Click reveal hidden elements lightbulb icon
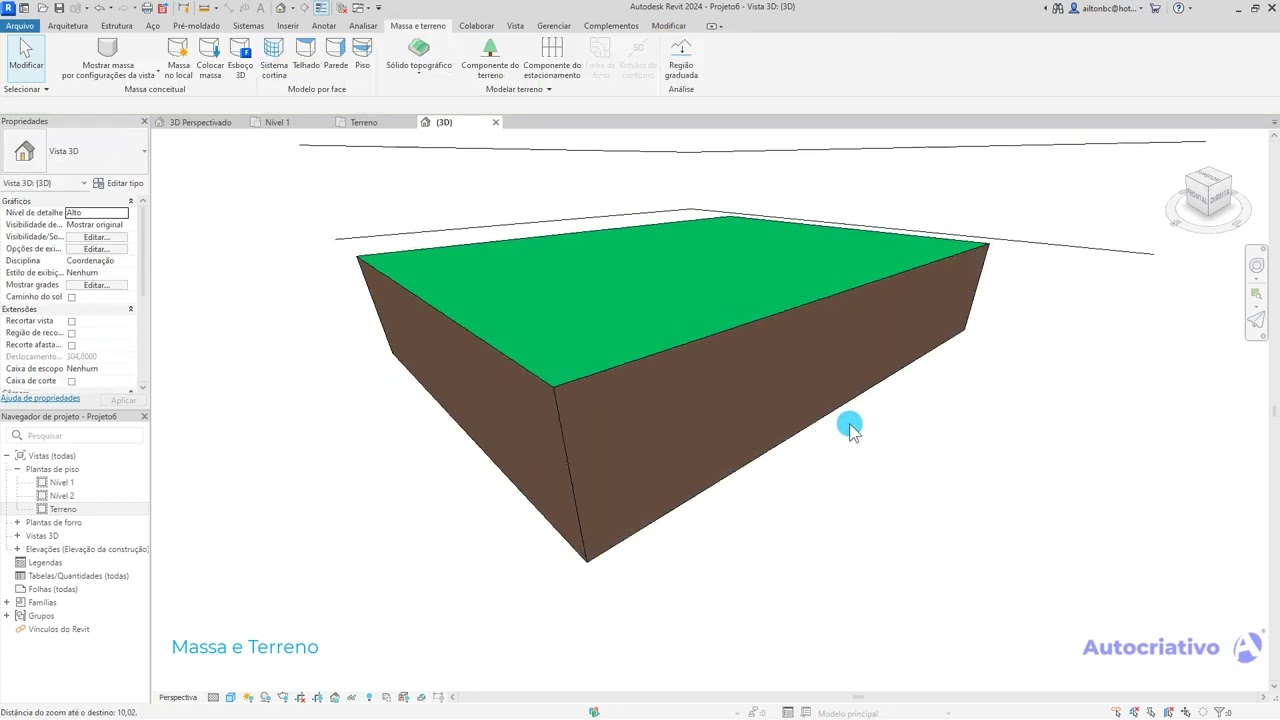 point(369,698)
